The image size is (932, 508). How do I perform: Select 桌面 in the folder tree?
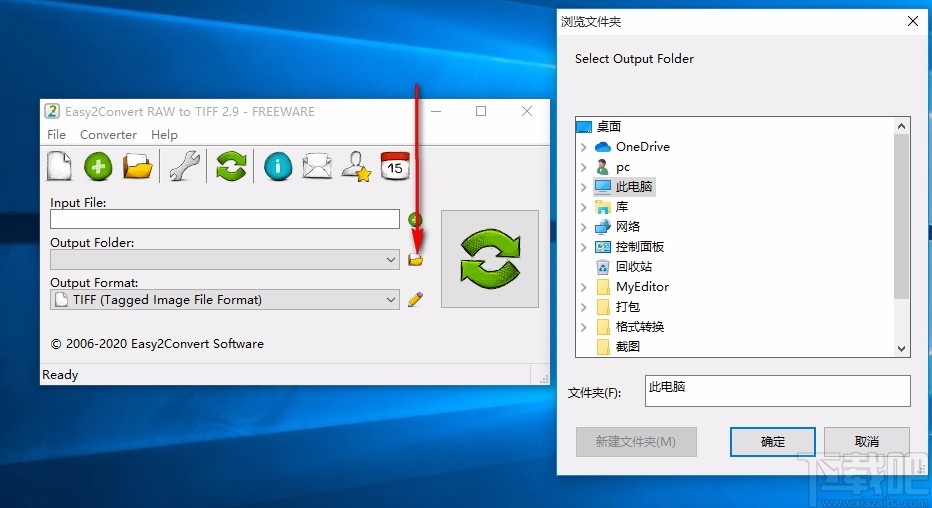tap(609, 127)
